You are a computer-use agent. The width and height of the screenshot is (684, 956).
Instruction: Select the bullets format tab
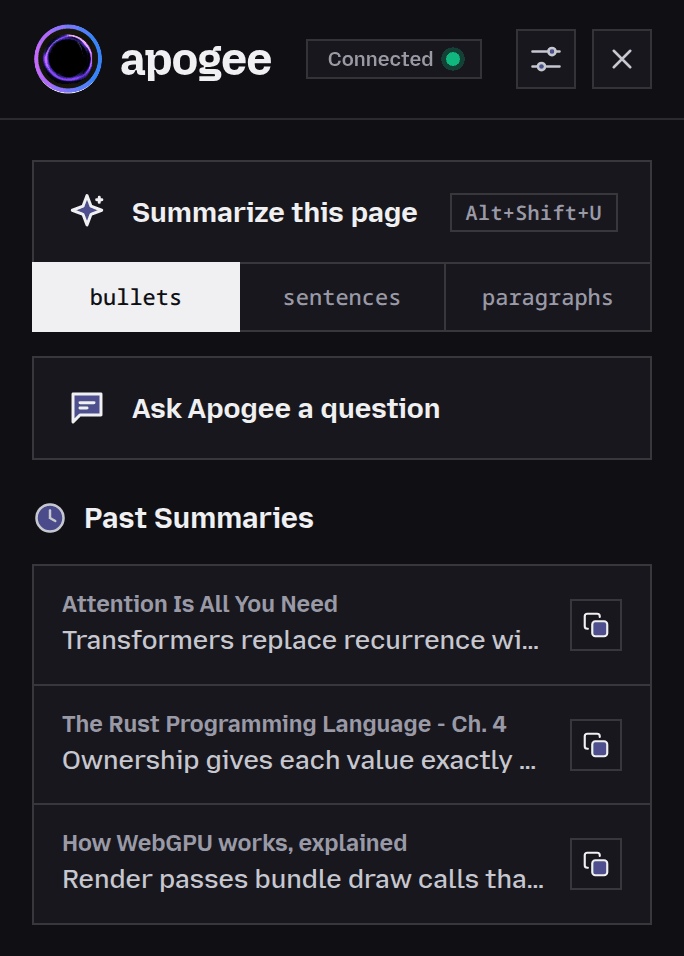(x=136, y=297)
